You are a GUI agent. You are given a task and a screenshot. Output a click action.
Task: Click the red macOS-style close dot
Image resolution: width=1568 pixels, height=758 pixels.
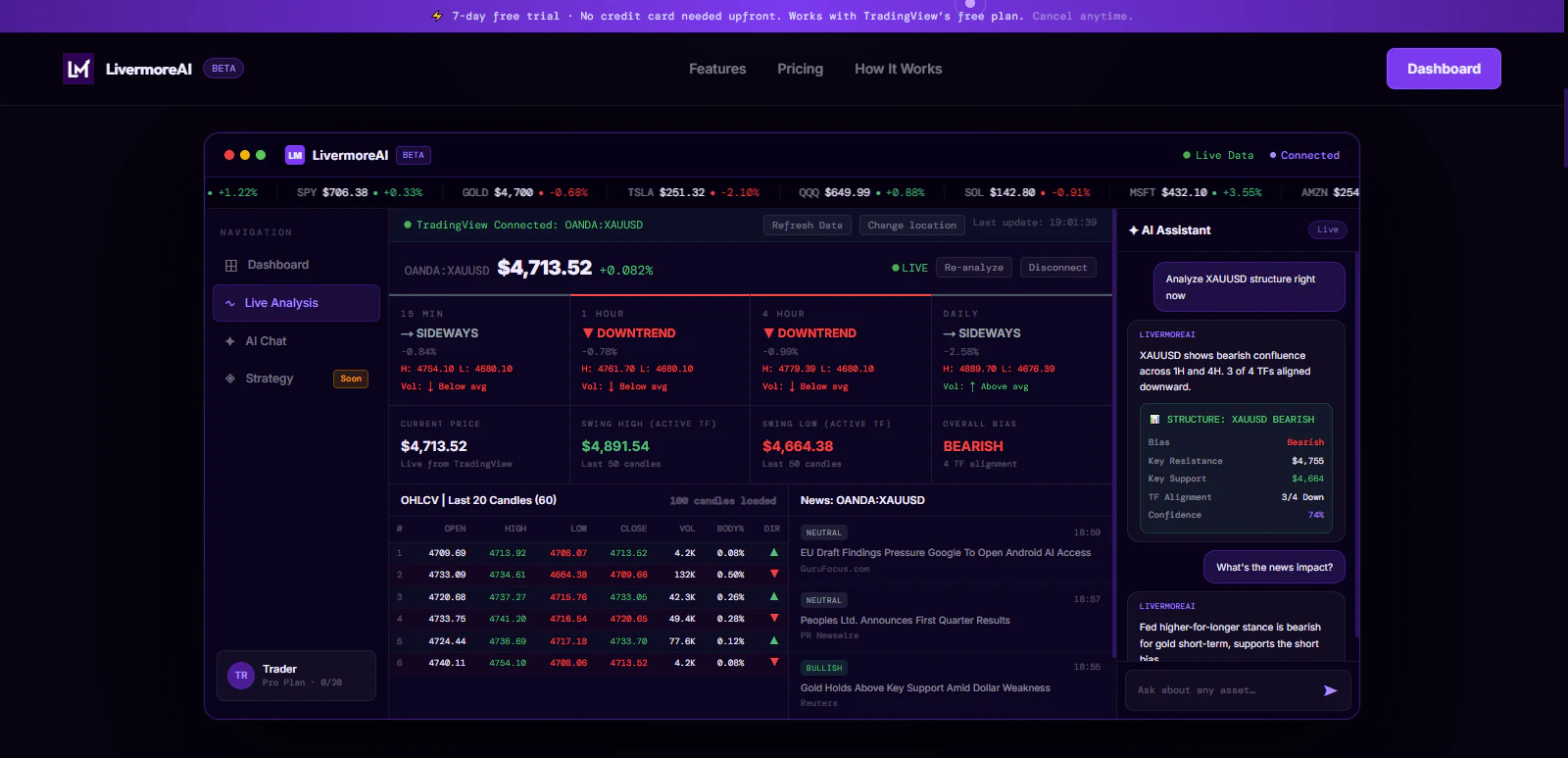pos(229,155)
